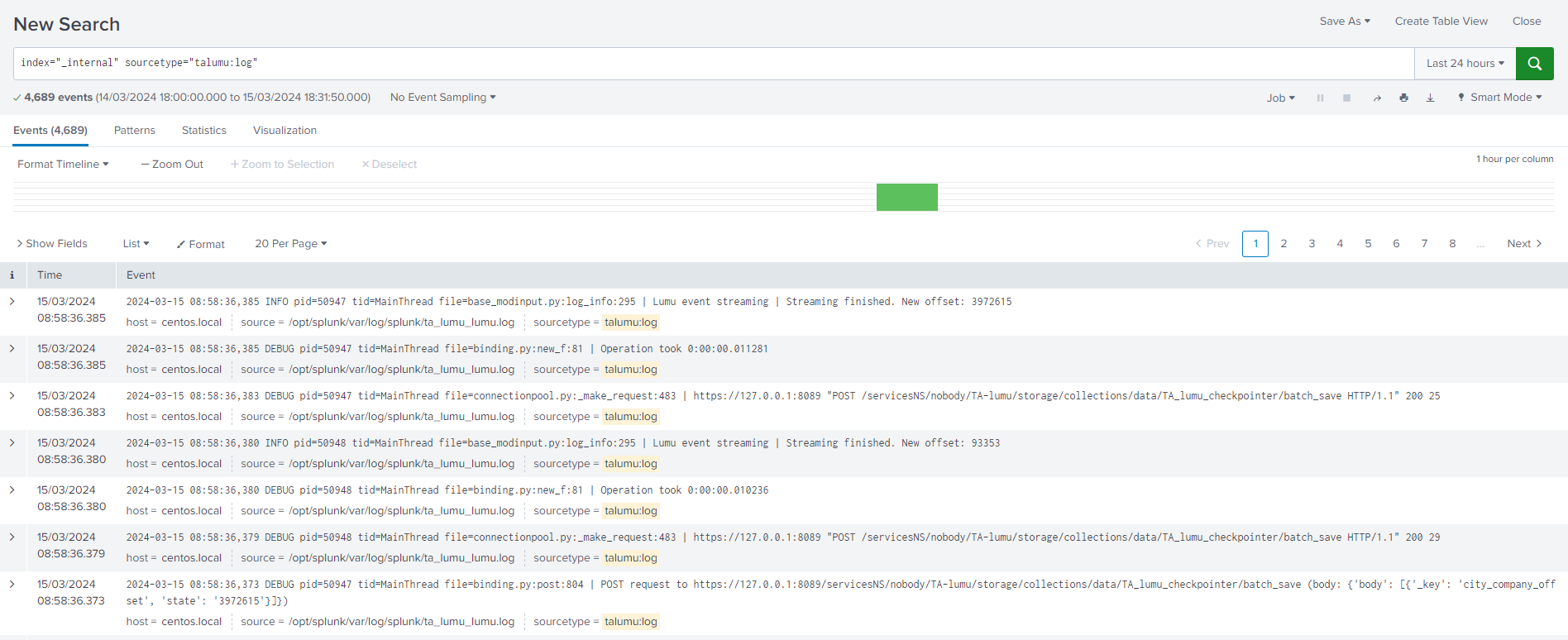Screen dimensions: 1568x640
Task: Open the 20 Per Page dropdown
Action: (290, 244)
